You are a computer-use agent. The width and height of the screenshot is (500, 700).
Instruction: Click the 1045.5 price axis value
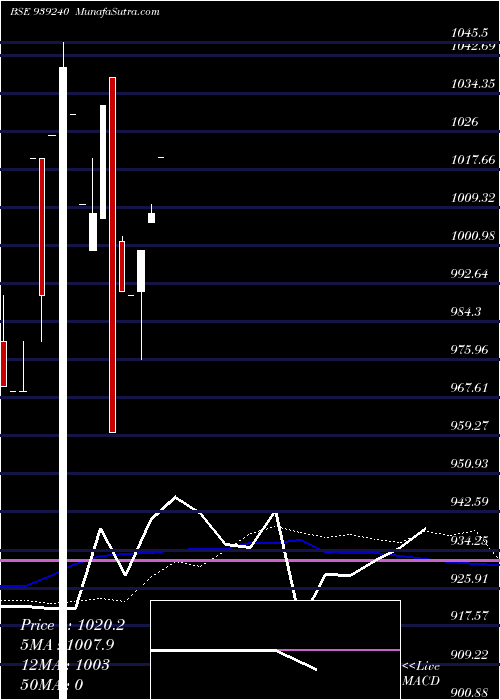[471, 32]
